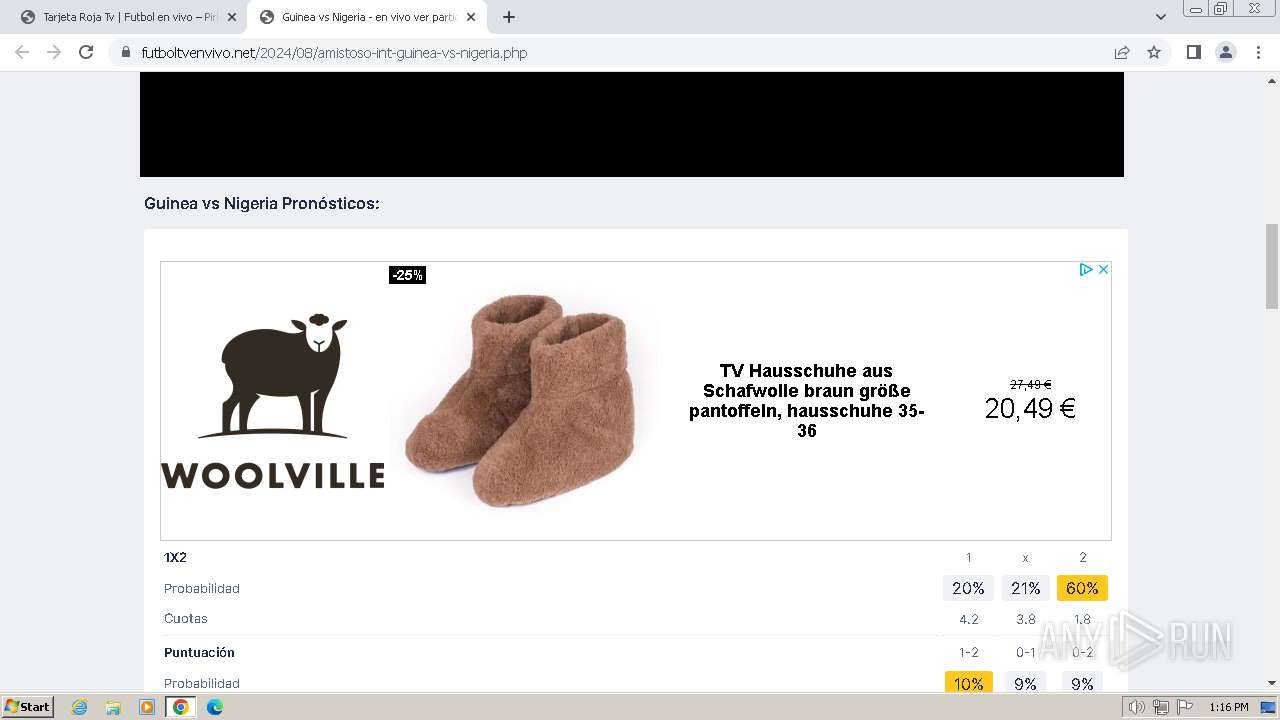
Task: Click the 20,49 € sale price
Action: click(x=1030, y=408)
